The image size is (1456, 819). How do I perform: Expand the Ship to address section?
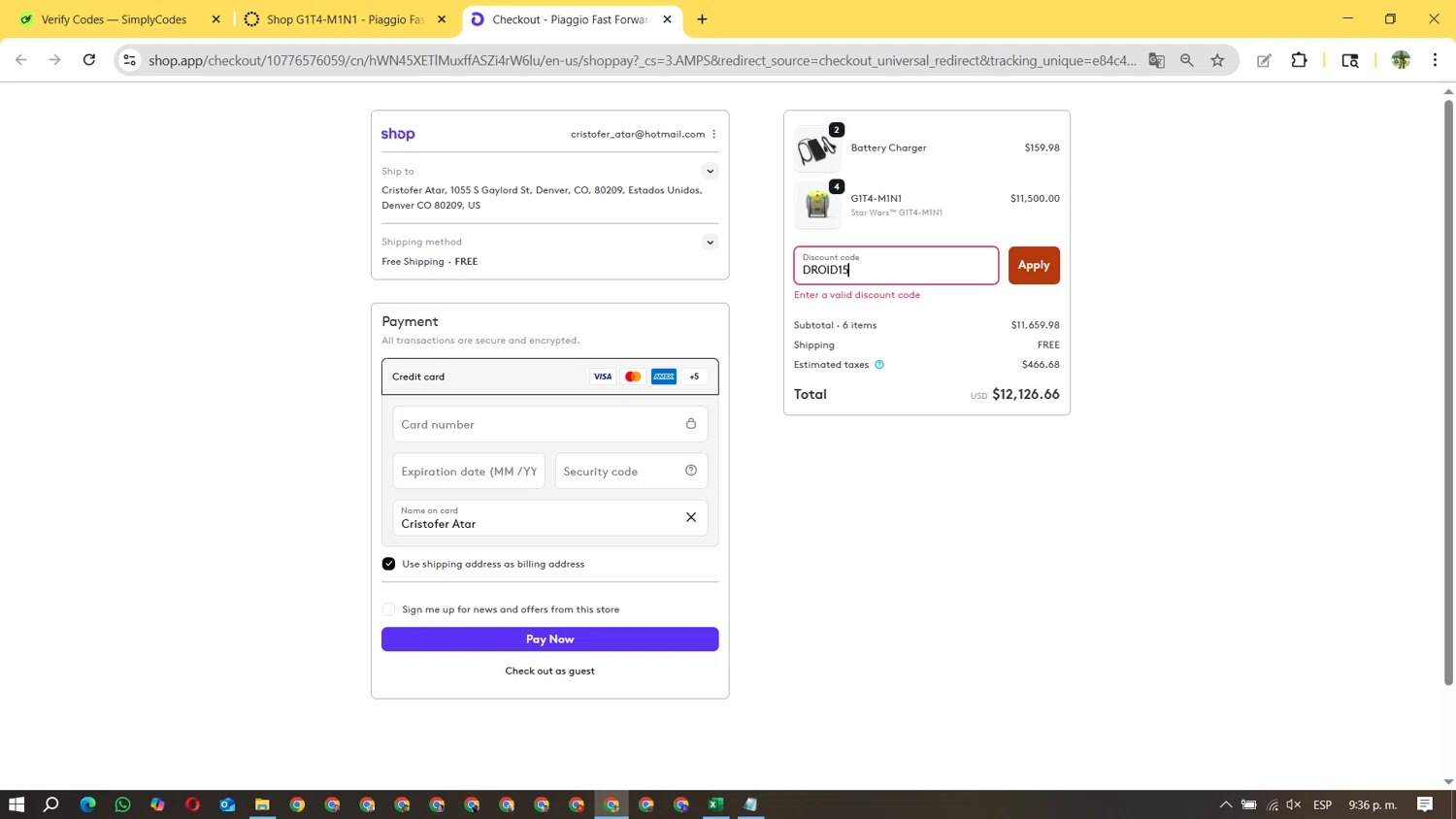click(711, 171)
